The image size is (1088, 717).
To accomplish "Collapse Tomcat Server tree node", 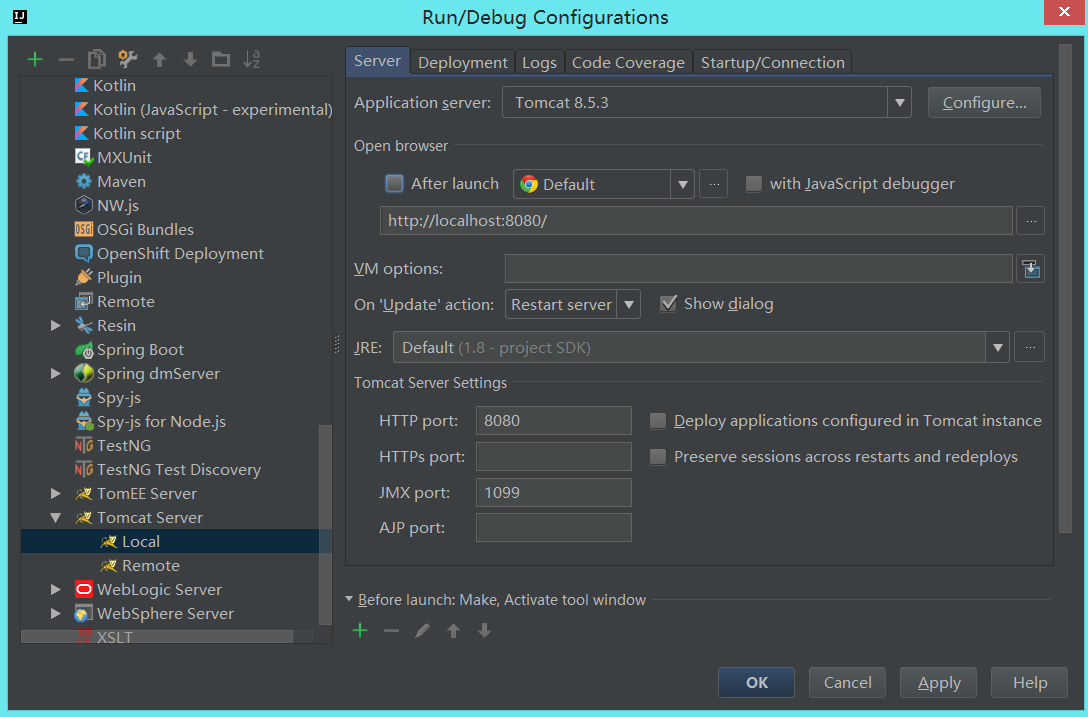I will click(56, 518).
